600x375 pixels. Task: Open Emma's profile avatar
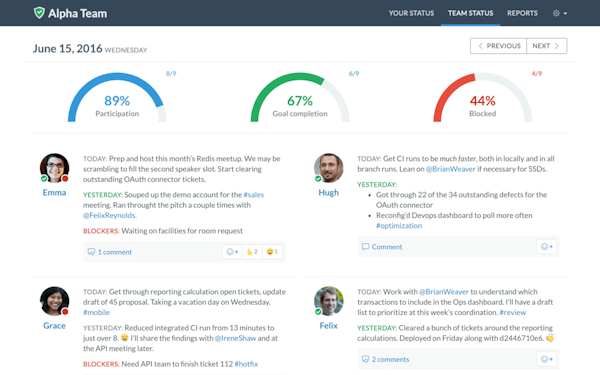point(54,168)
